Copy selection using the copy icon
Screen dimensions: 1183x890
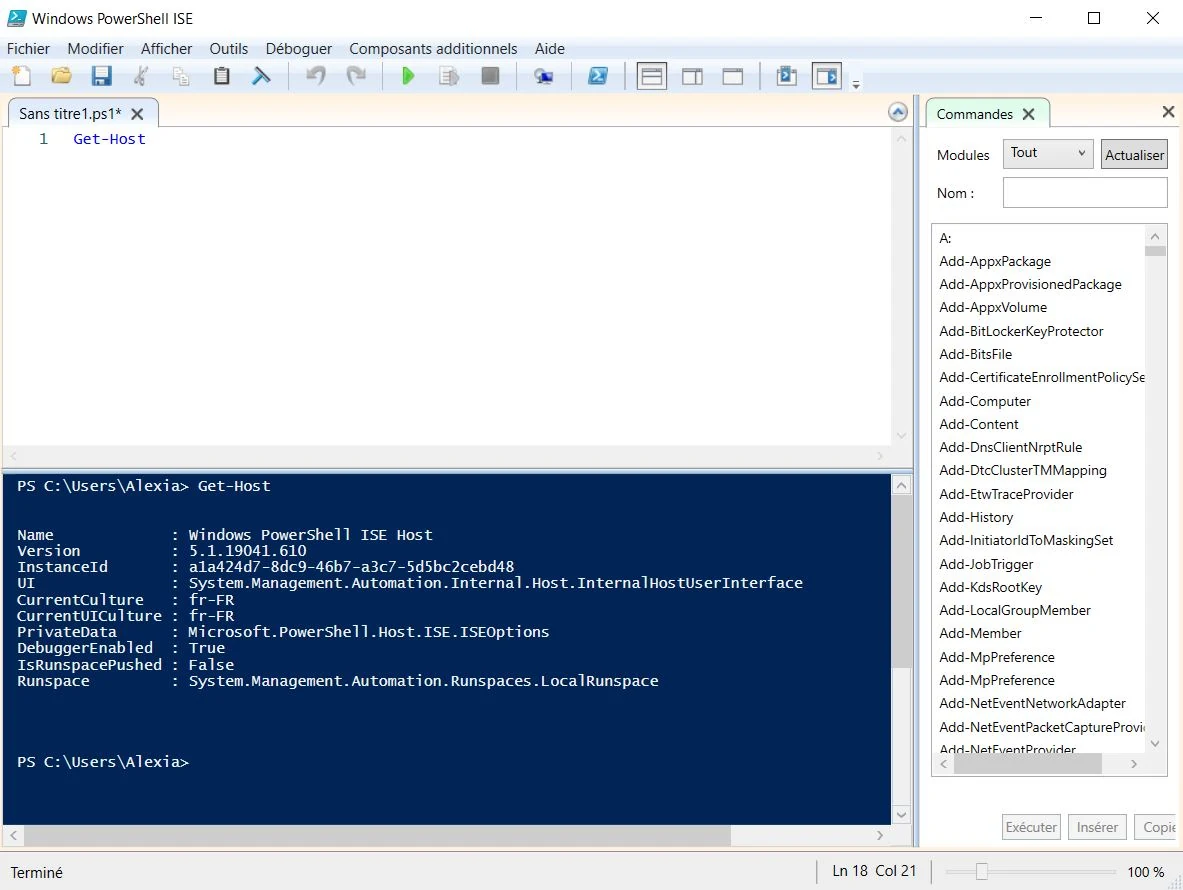(x=181, y=76)
